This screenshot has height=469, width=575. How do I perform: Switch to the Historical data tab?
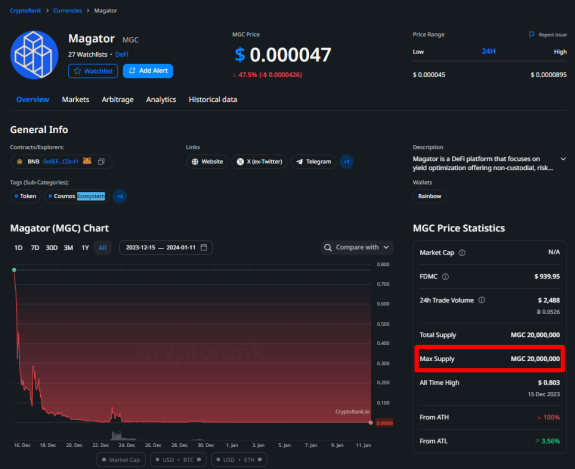click(213, 99)
